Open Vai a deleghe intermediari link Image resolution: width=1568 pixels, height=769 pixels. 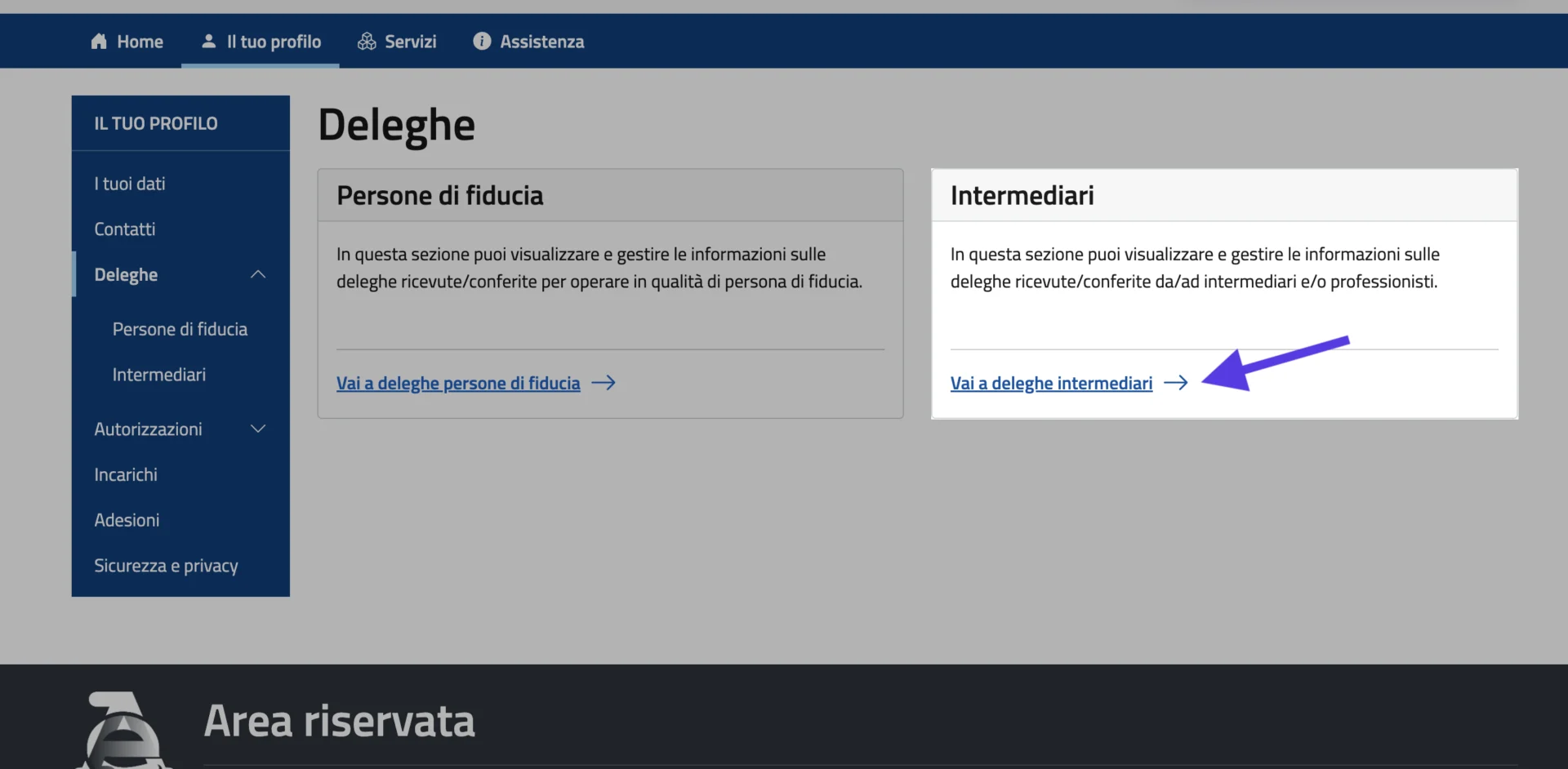pyautogui.click(x=1051, y=383)
